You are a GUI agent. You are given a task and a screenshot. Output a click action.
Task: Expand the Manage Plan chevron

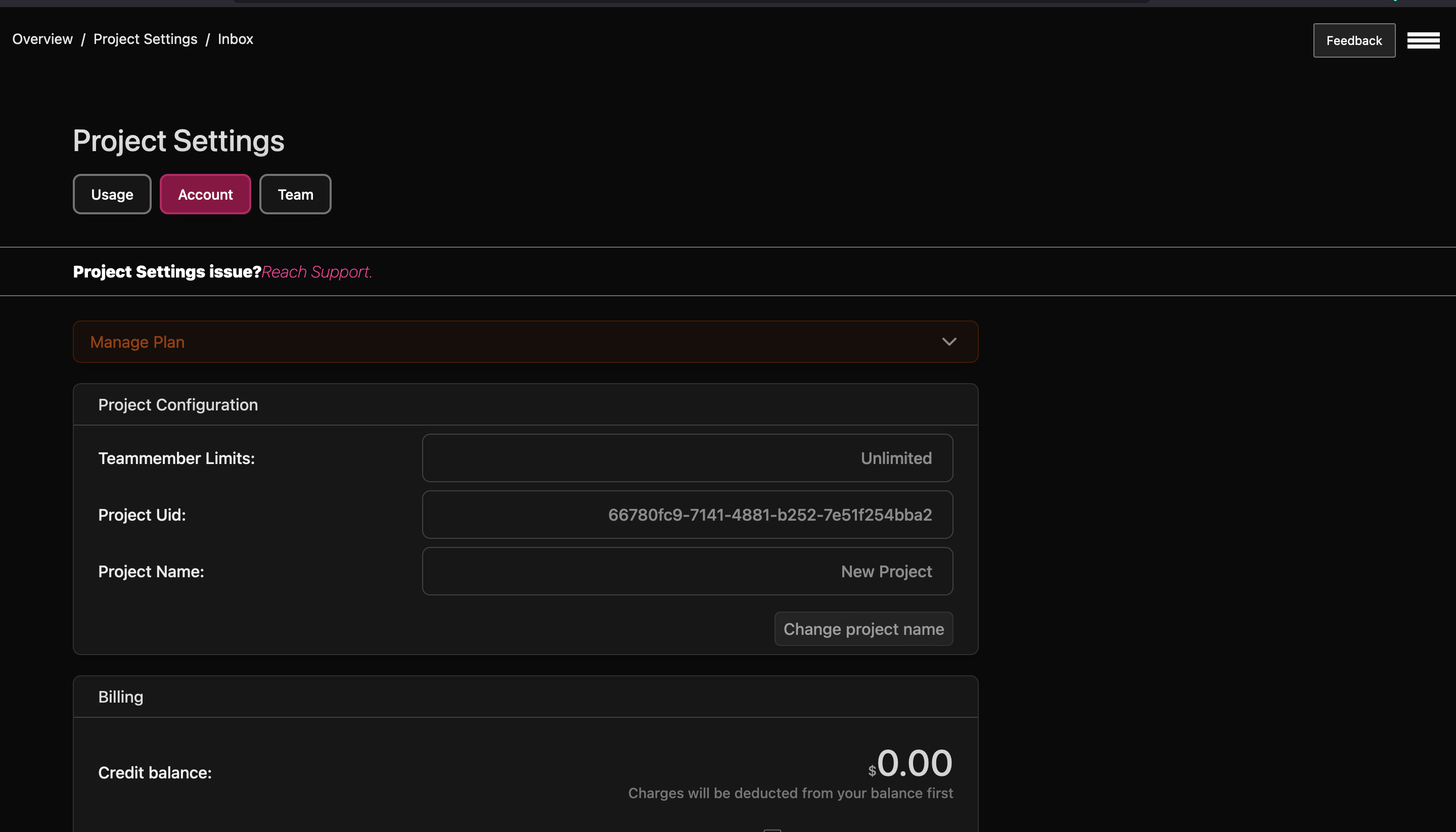click(948, 342)
